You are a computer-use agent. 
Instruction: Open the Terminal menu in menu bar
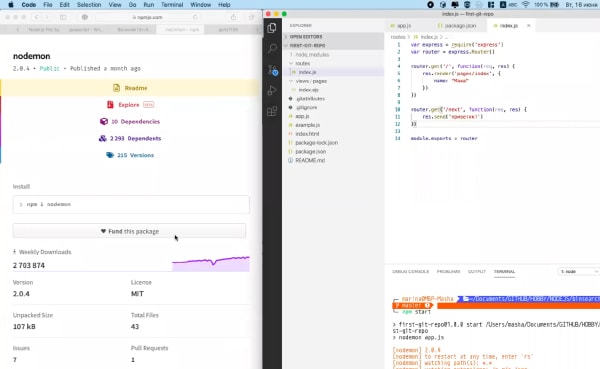(172, 5)
